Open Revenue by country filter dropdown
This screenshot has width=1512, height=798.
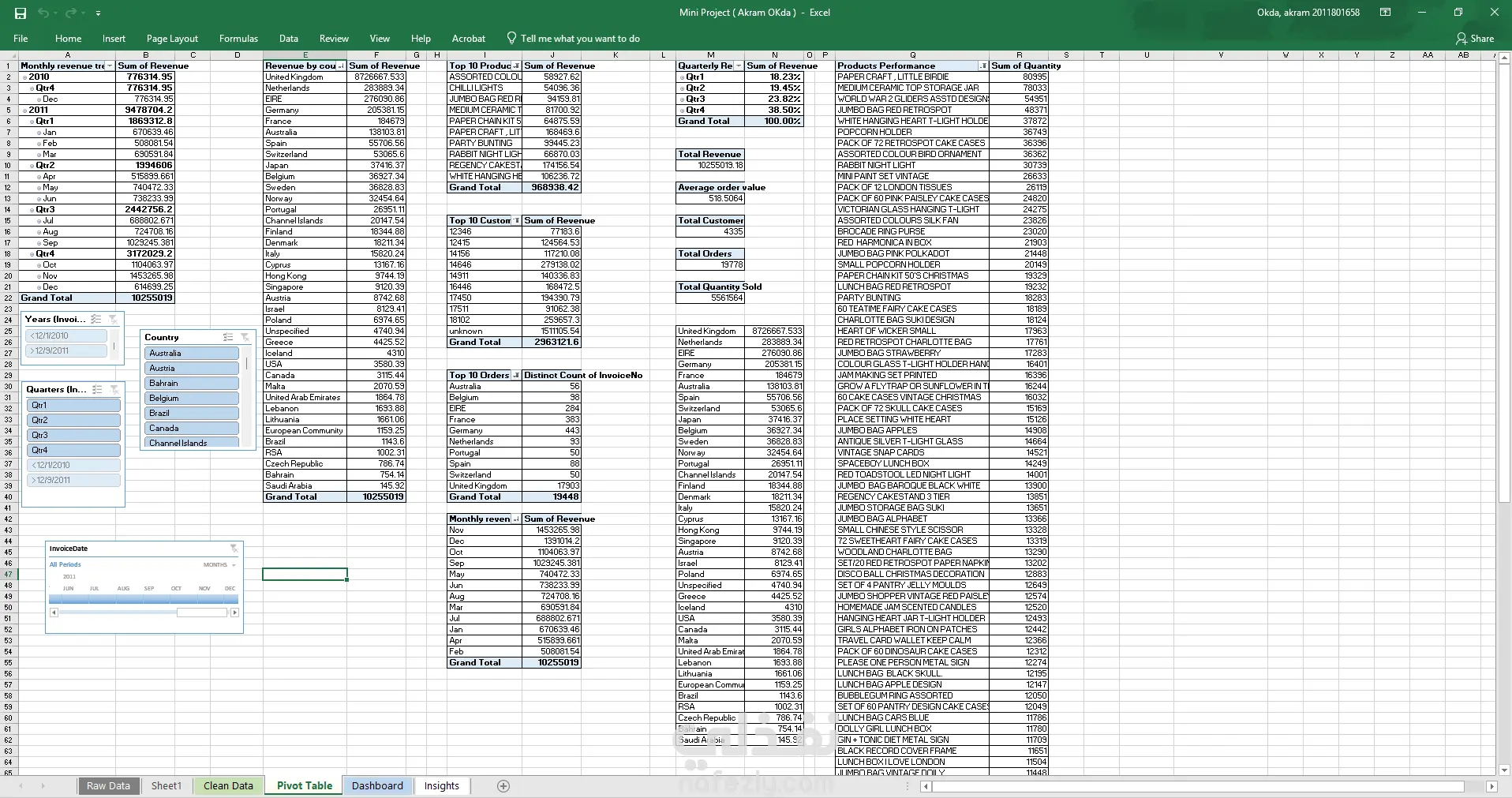point(342,66)
